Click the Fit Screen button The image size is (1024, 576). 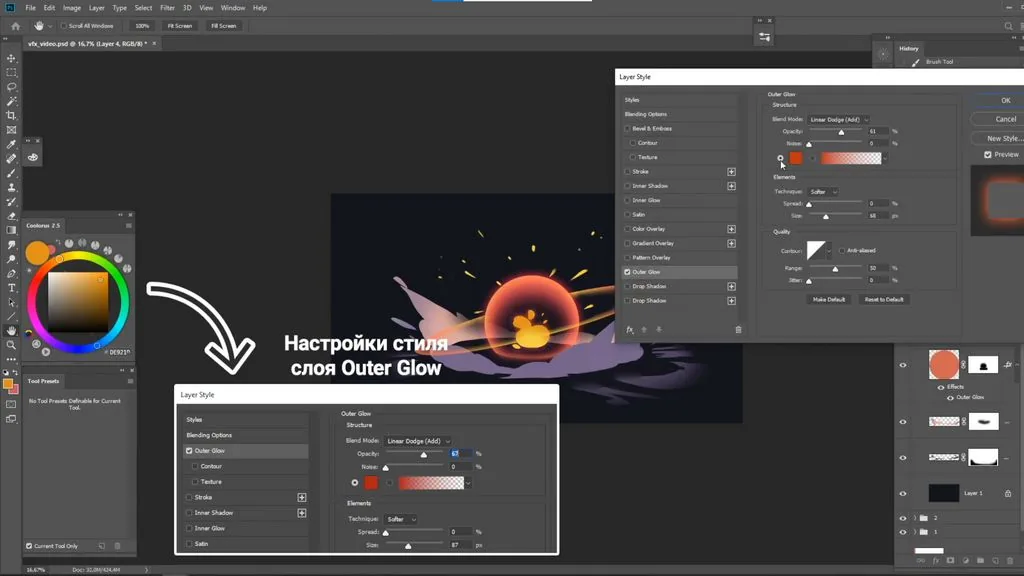(180, 26)
